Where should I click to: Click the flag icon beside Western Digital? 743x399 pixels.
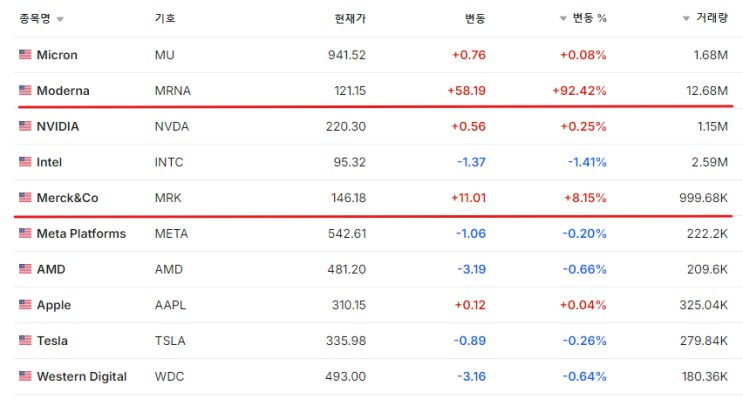point(25,376)
